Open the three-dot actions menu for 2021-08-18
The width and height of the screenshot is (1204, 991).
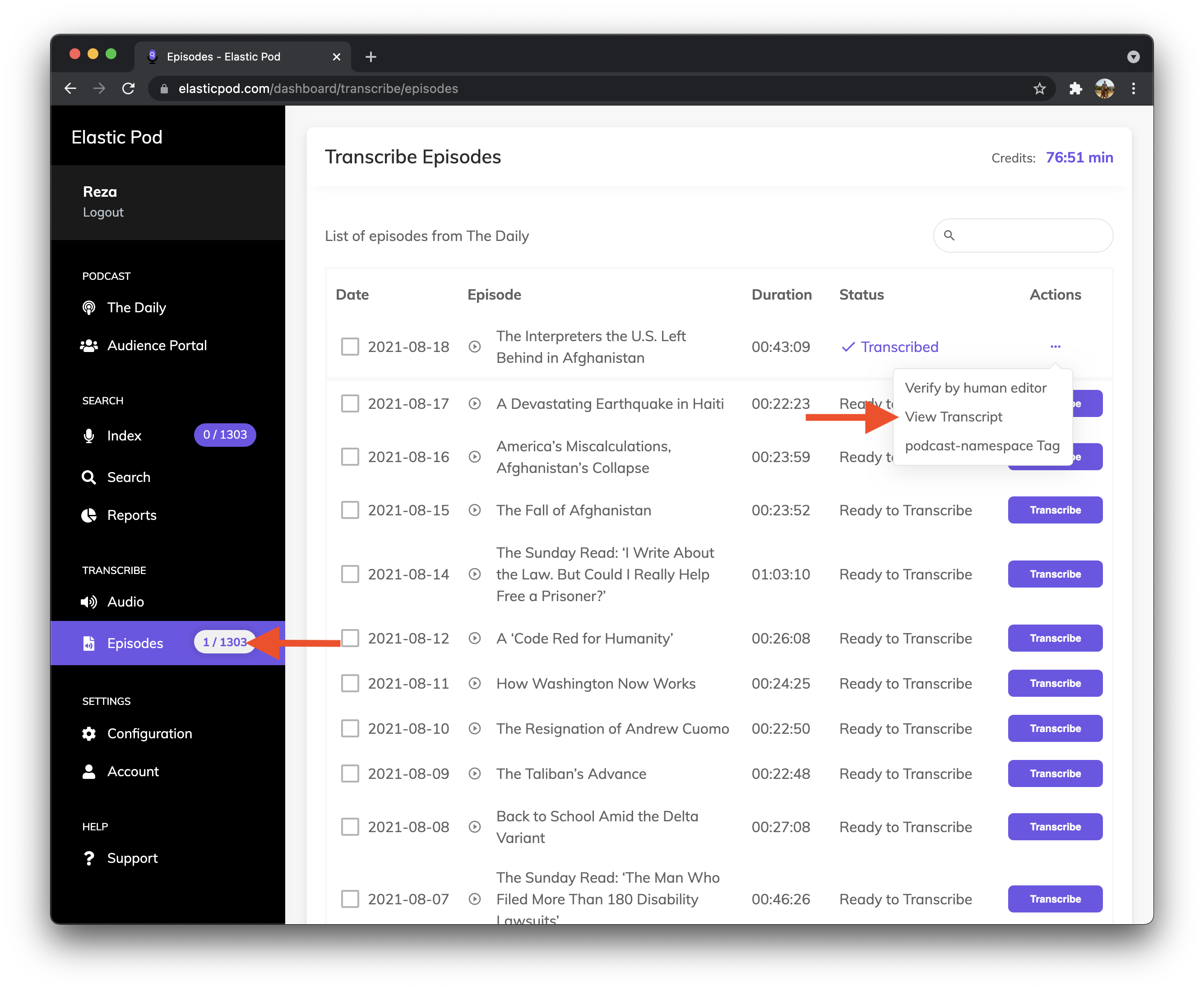pos(1055,347)
